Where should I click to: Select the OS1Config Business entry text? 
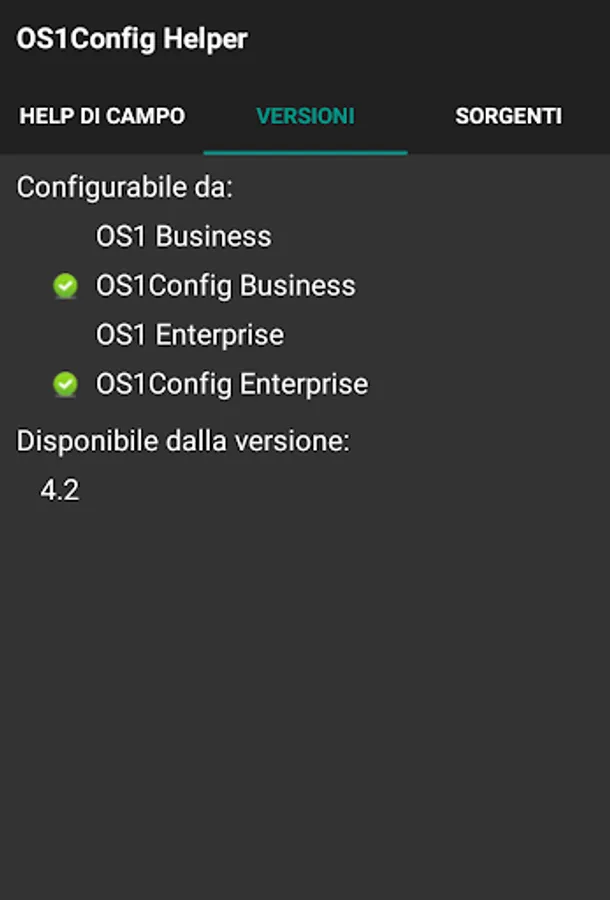coord(225,286)
